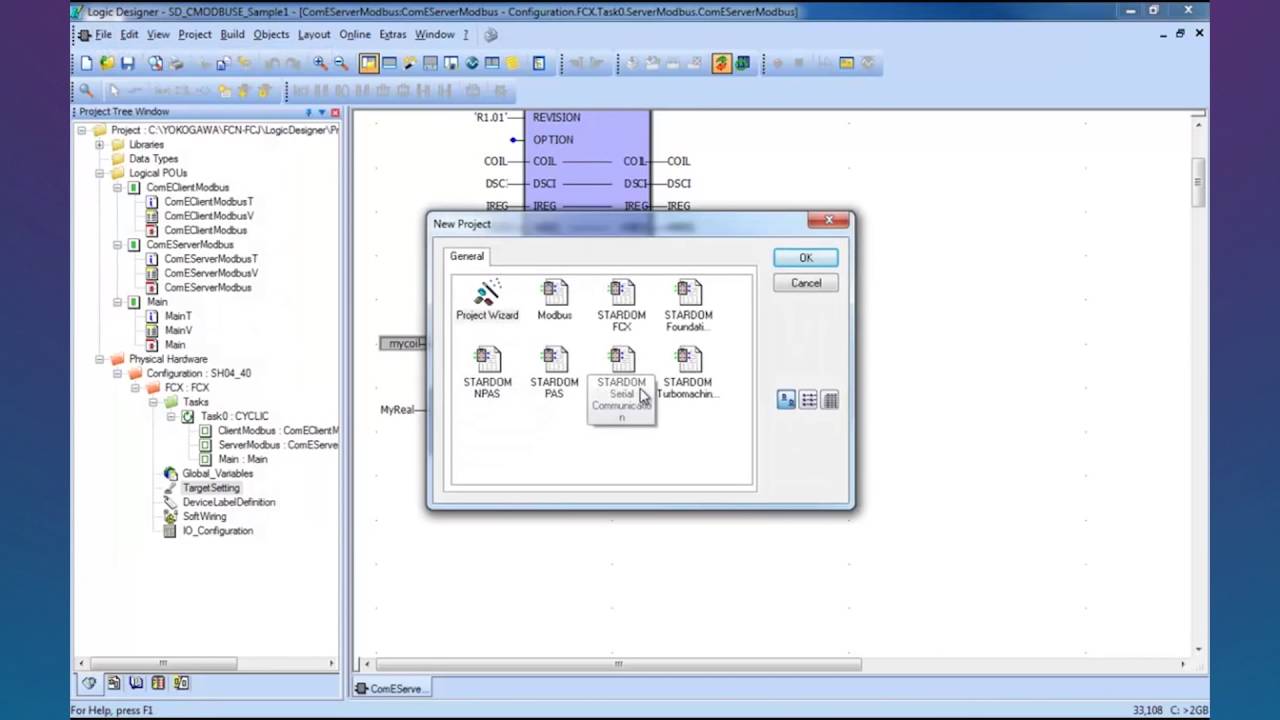1280x720 pixels.
Task: Select ComEClientModbusT worksheet
Action: [209, 202]
